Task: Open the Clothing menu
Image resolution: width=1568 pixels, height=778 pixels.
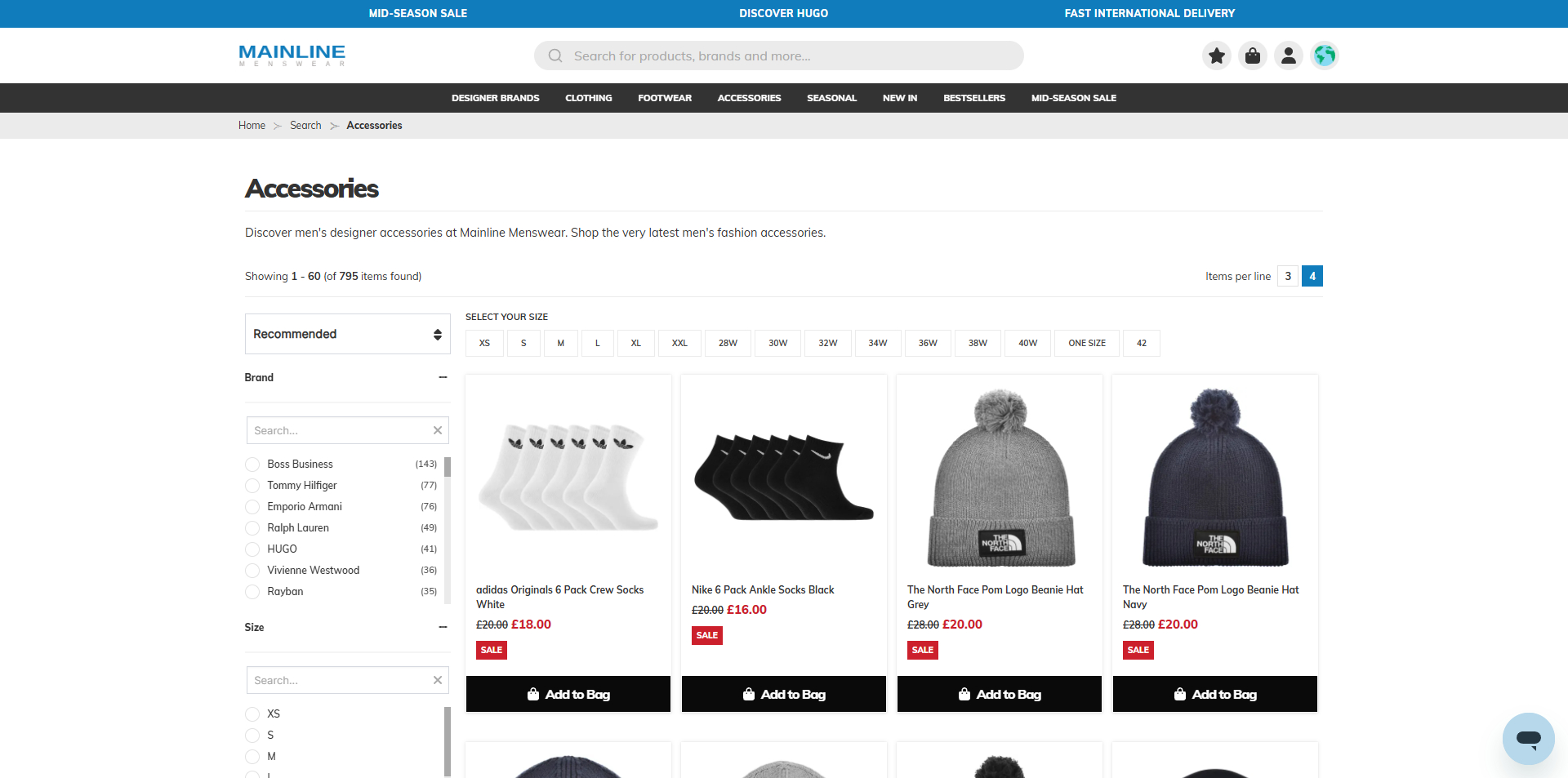Action: click(589, 98)
